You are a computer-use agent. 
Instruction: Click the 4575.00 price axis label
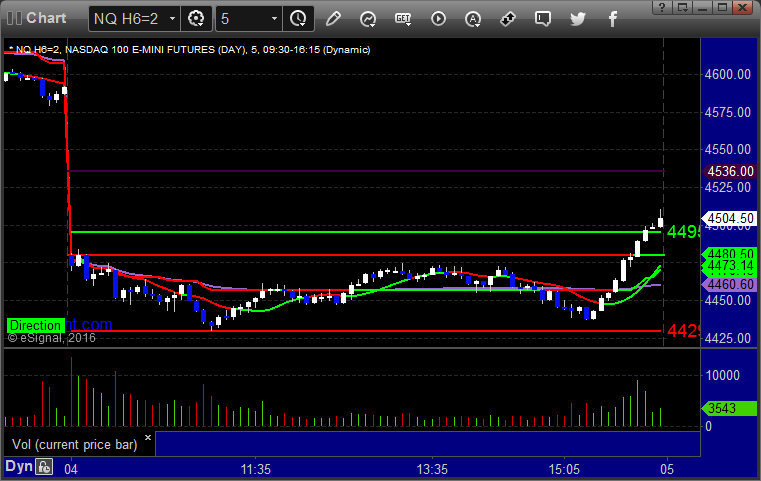click(x=728, y=112)
